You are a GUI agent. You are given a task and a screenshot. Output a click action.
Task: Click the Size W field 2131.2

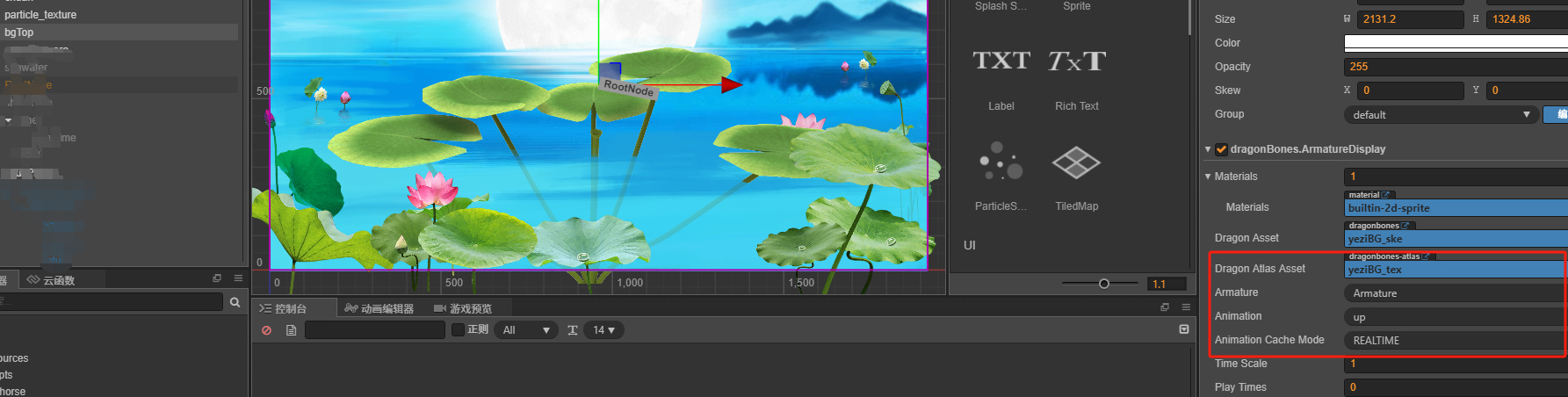(1411, 19)
